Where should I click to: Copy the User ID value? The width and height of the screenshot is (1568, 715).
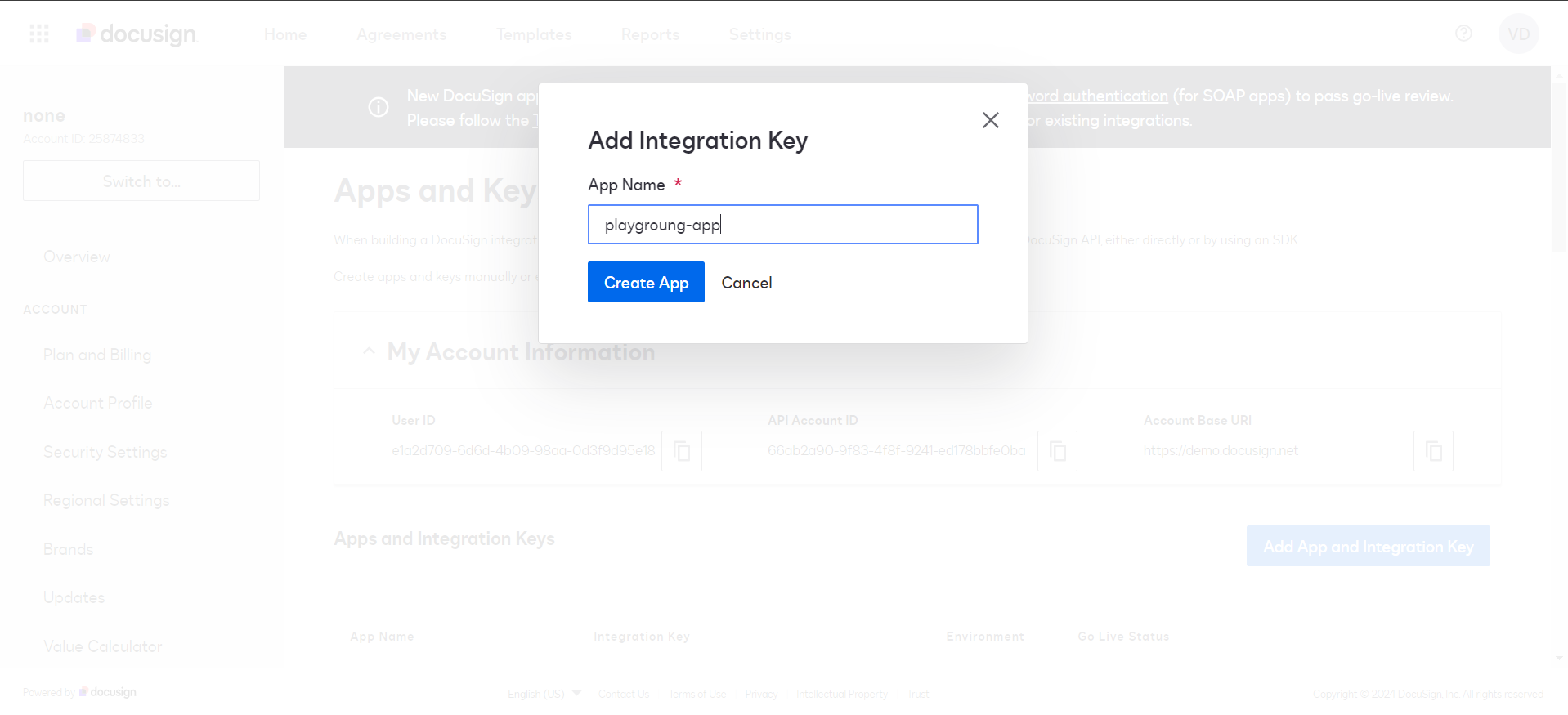682,451
